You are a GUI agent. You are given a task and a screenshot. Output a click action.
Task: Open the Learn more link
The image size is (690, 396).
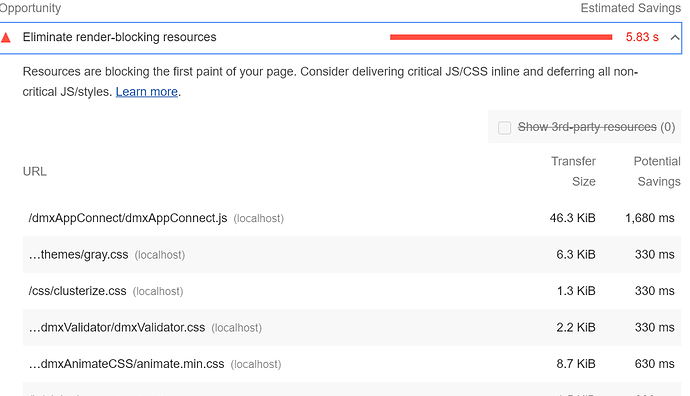pyautogui.click(x=147, y=92)
